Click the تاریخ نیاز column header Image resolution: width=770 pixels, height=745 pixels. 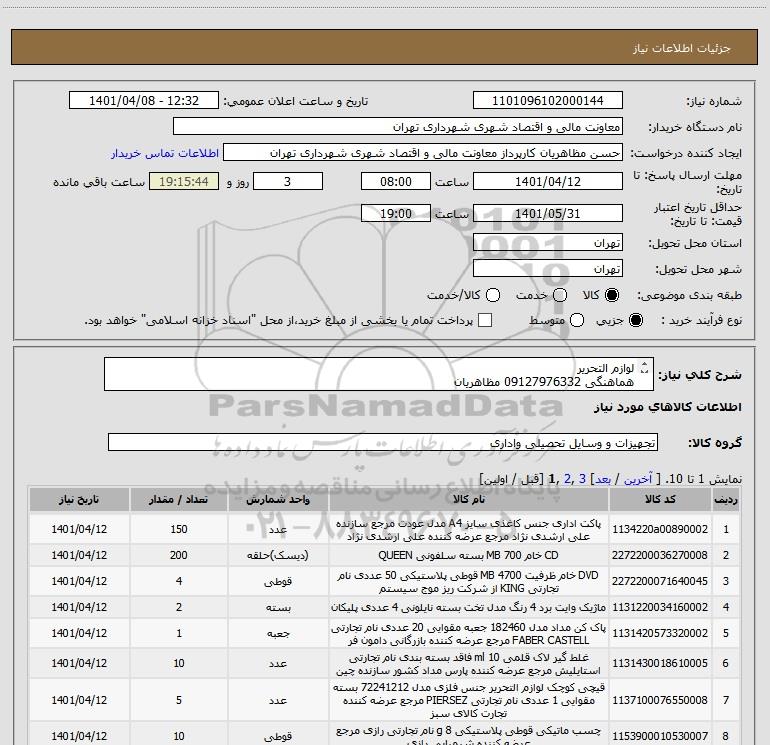(79, 499)
